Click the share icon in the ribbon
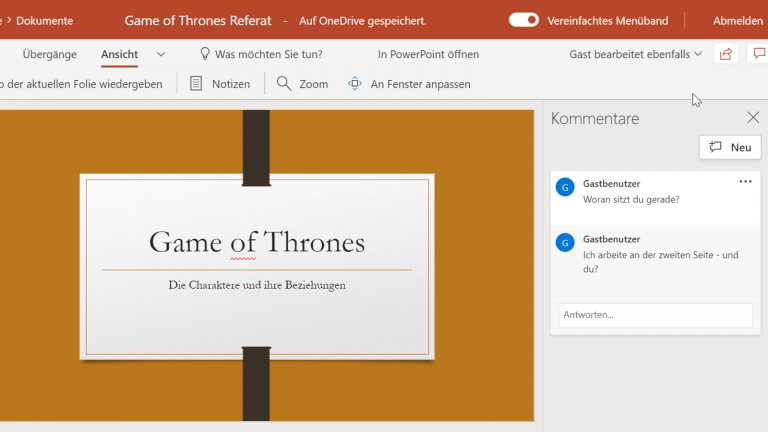 (x=726, y=54)
